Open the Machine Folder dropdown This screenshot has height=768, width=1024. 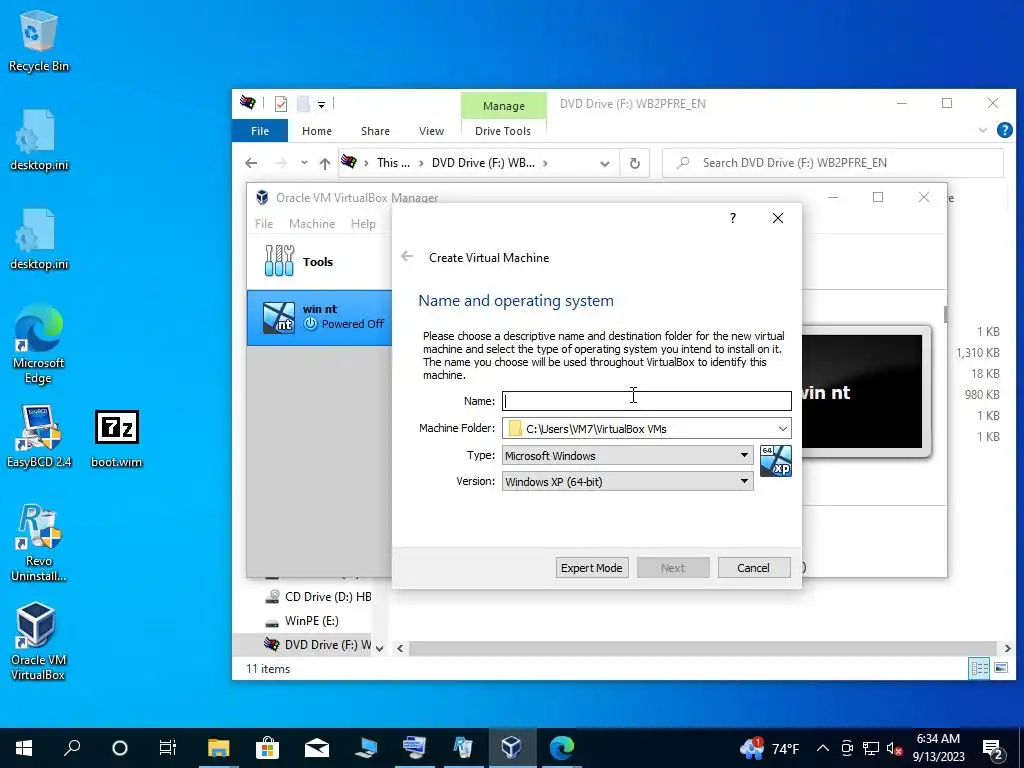pyautogui.click(x=782, y=428)
